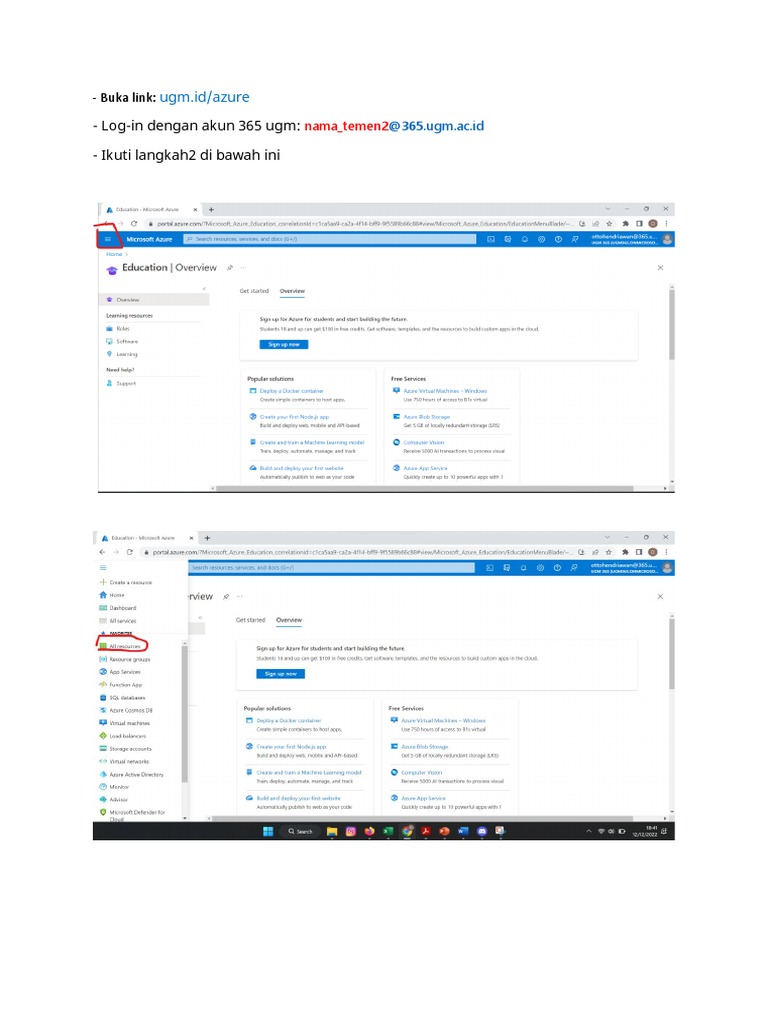The image size is (768, 1024).
Task: Open Azure Active Directory in the flyout menu
Action: (x=136, y=775)
